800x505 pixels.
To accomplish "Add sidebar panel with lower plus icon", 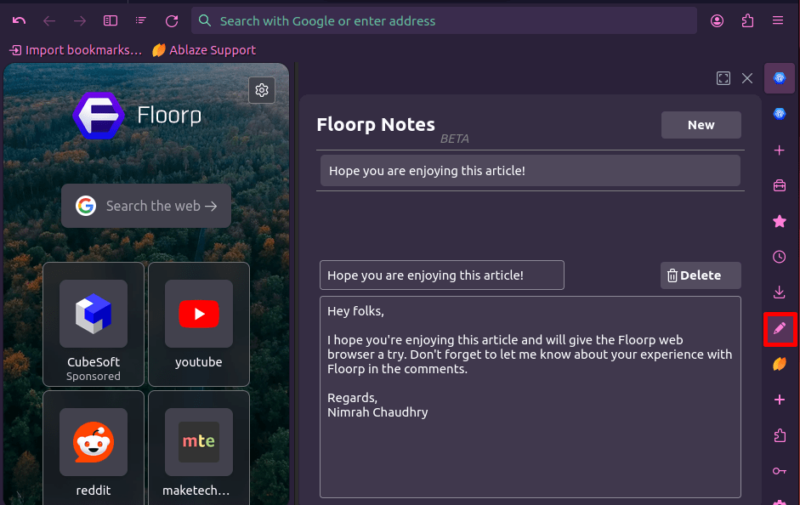I will [779, 399].
